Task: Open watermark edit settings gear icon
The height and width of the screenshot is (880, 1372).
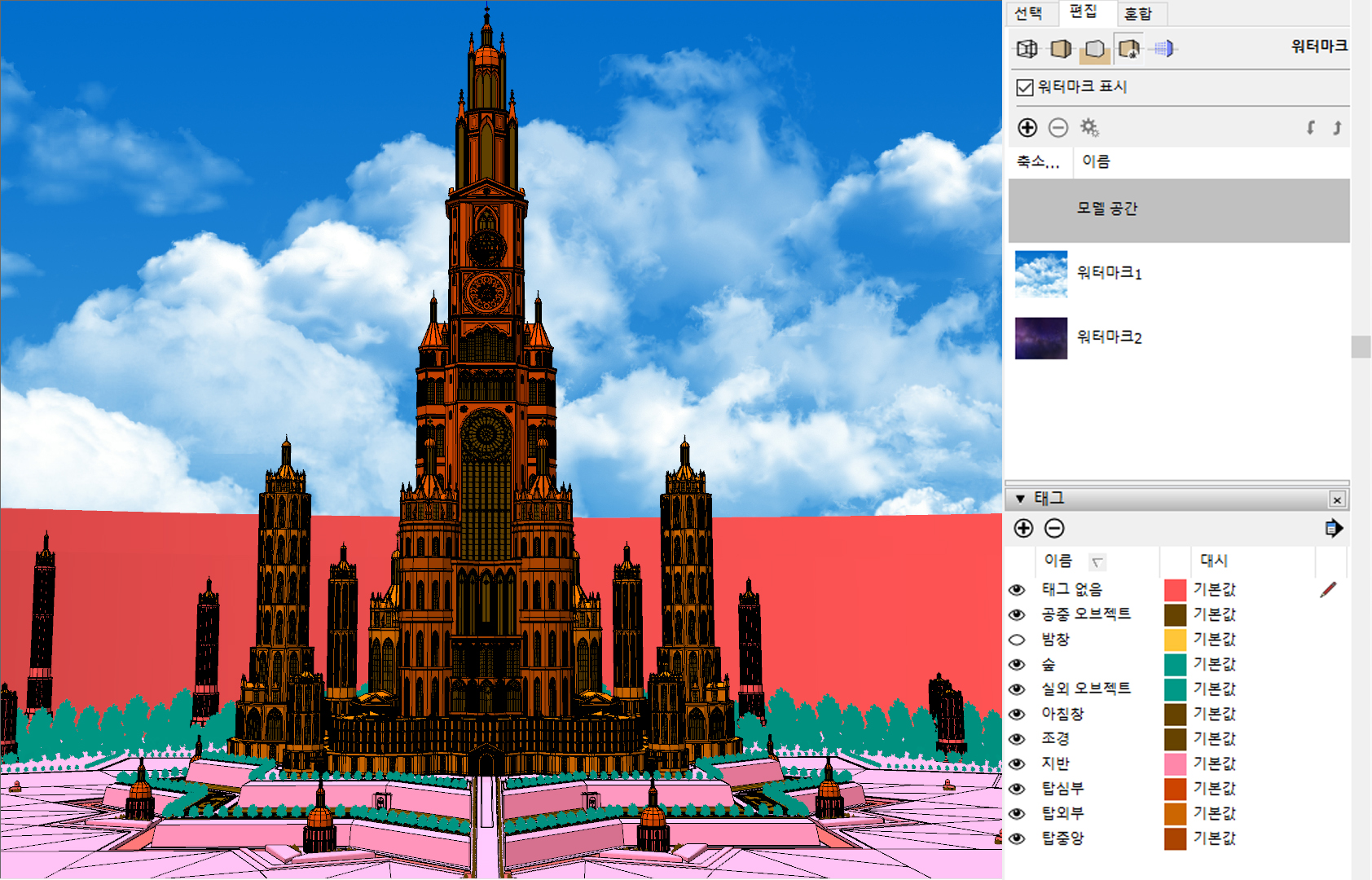Action: pyautogui.click(x=1089, y=128)
